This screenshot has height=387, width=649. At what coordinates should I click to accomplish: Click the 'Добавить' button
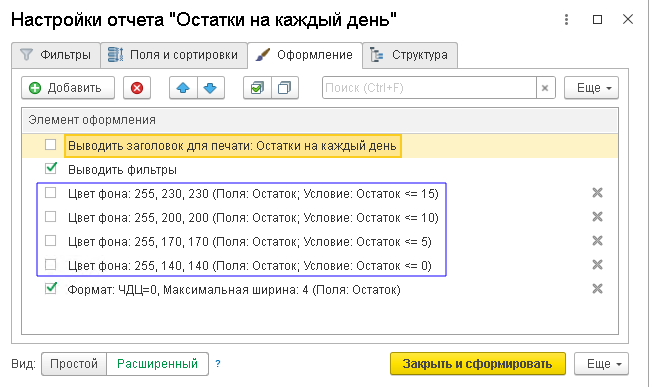(68, 88)
